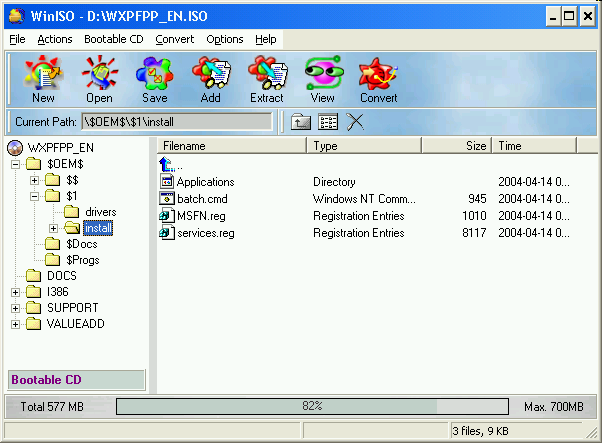Select the I386 folder in tree
This screenshot has height=443, width=602.
tap(58, 292)
